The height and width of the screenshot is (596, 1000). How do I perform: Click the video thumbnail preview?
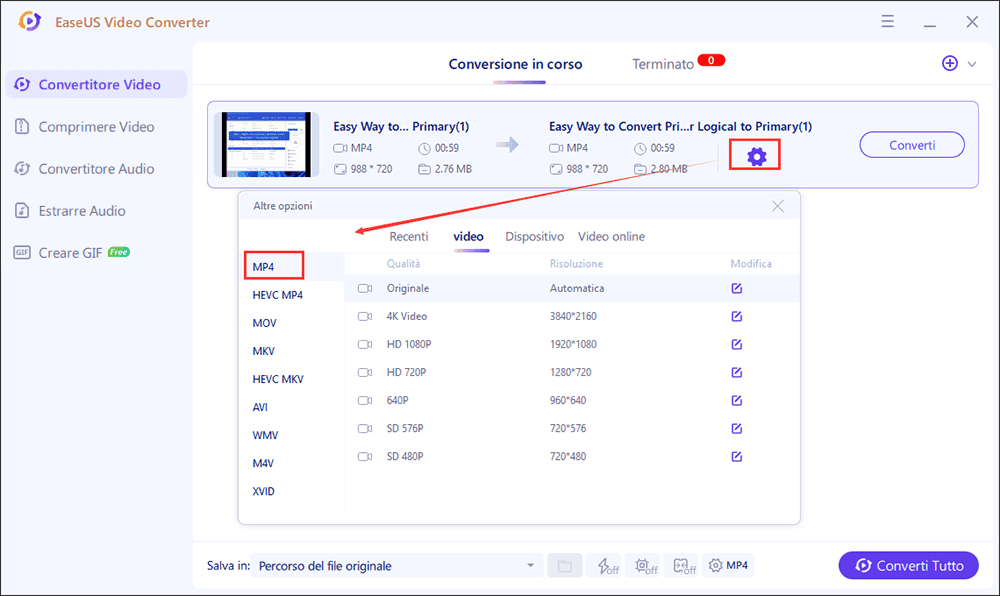pos(267,145)
